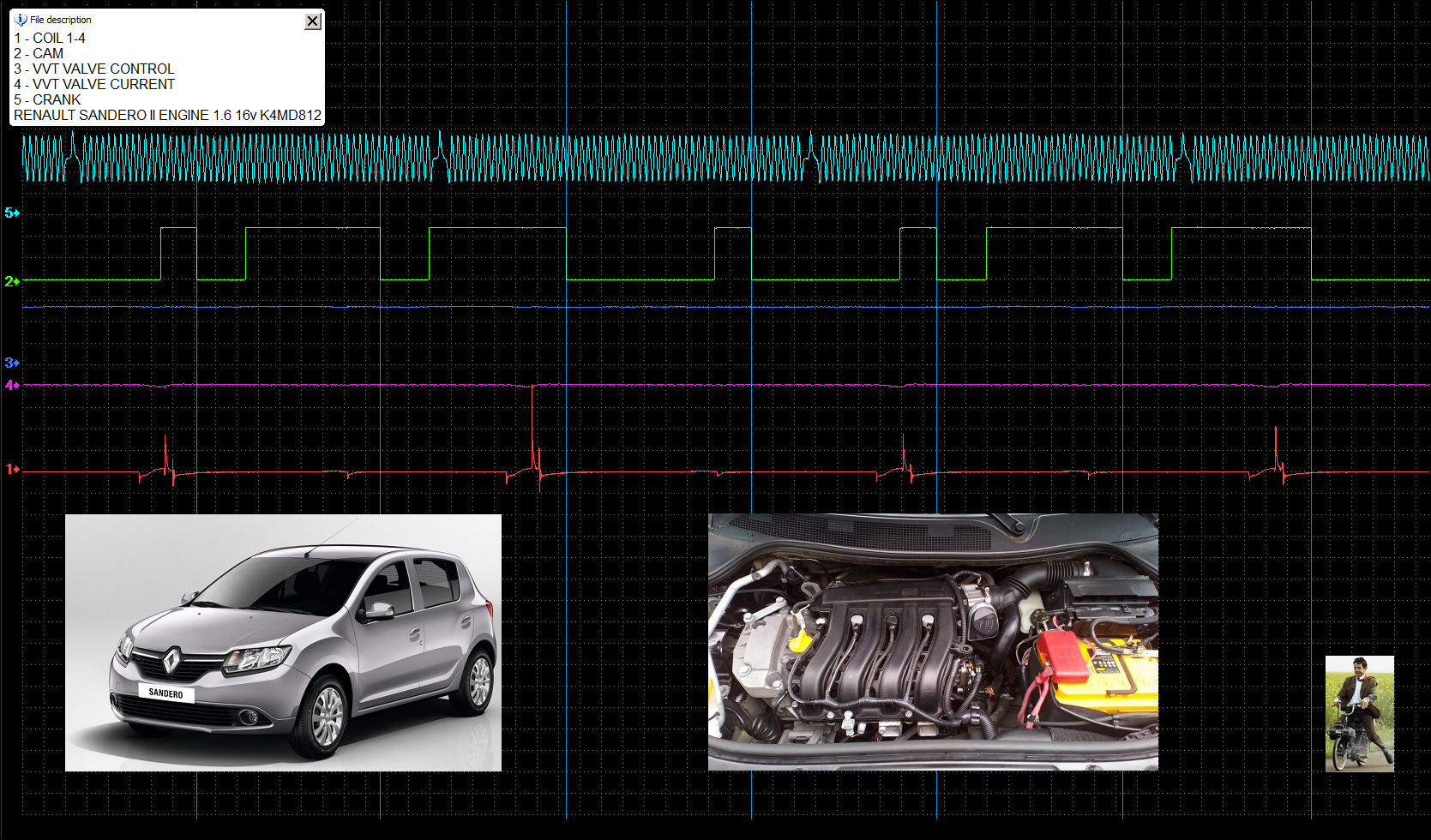Viewport: 1431px width, 840px height.
Task: Select channel 5 CRANK zero-level marker
Action: (x=12, y=213)
